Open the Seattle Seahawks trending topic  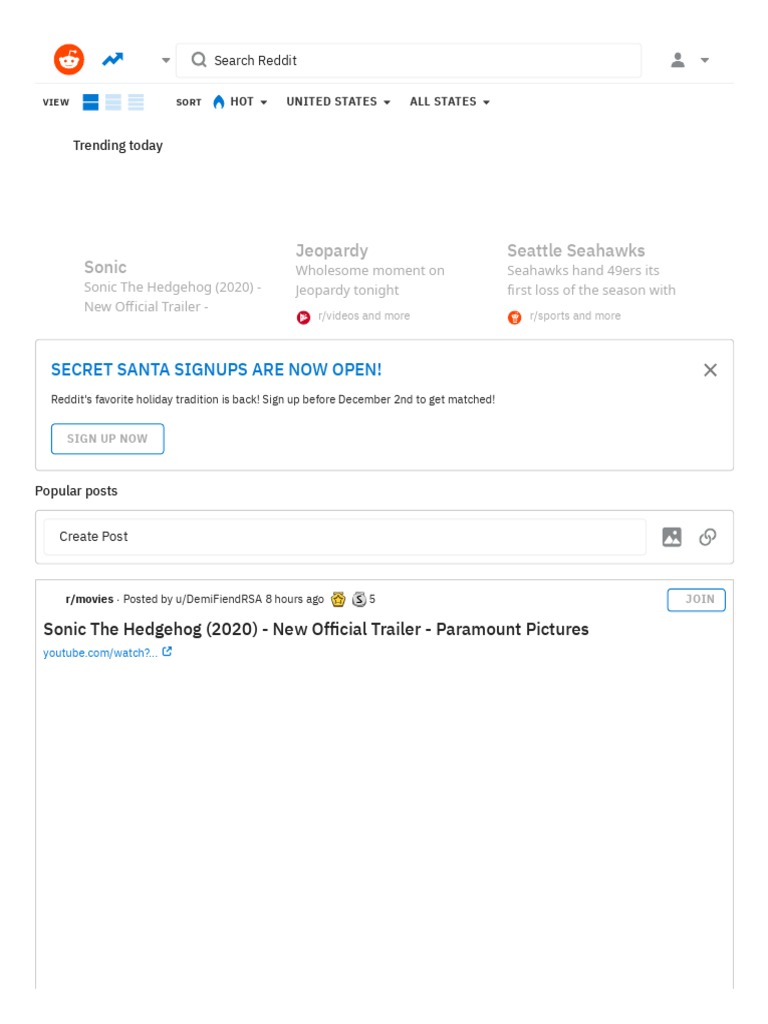(576, 251)
